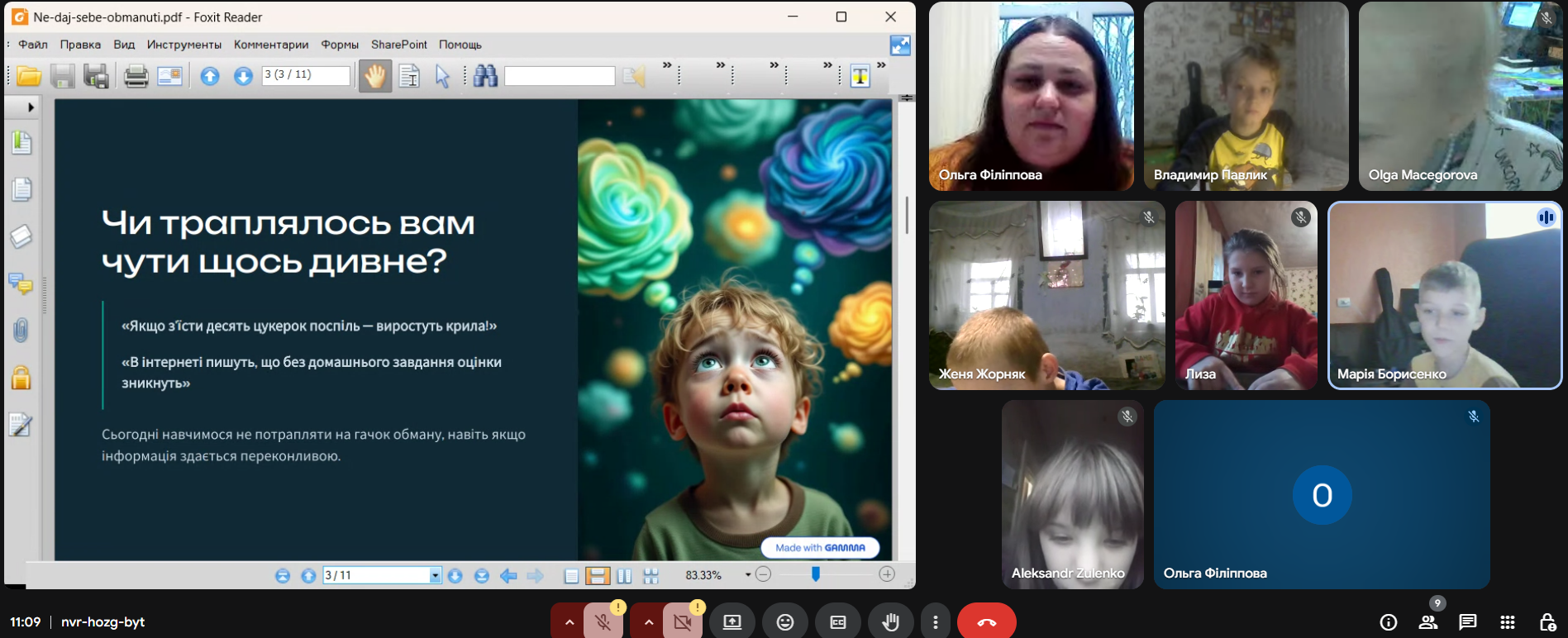The image size is (1568, 638).
Task: Click the Open folder icon in Foxit toolbar
Action: coord(29,76)
